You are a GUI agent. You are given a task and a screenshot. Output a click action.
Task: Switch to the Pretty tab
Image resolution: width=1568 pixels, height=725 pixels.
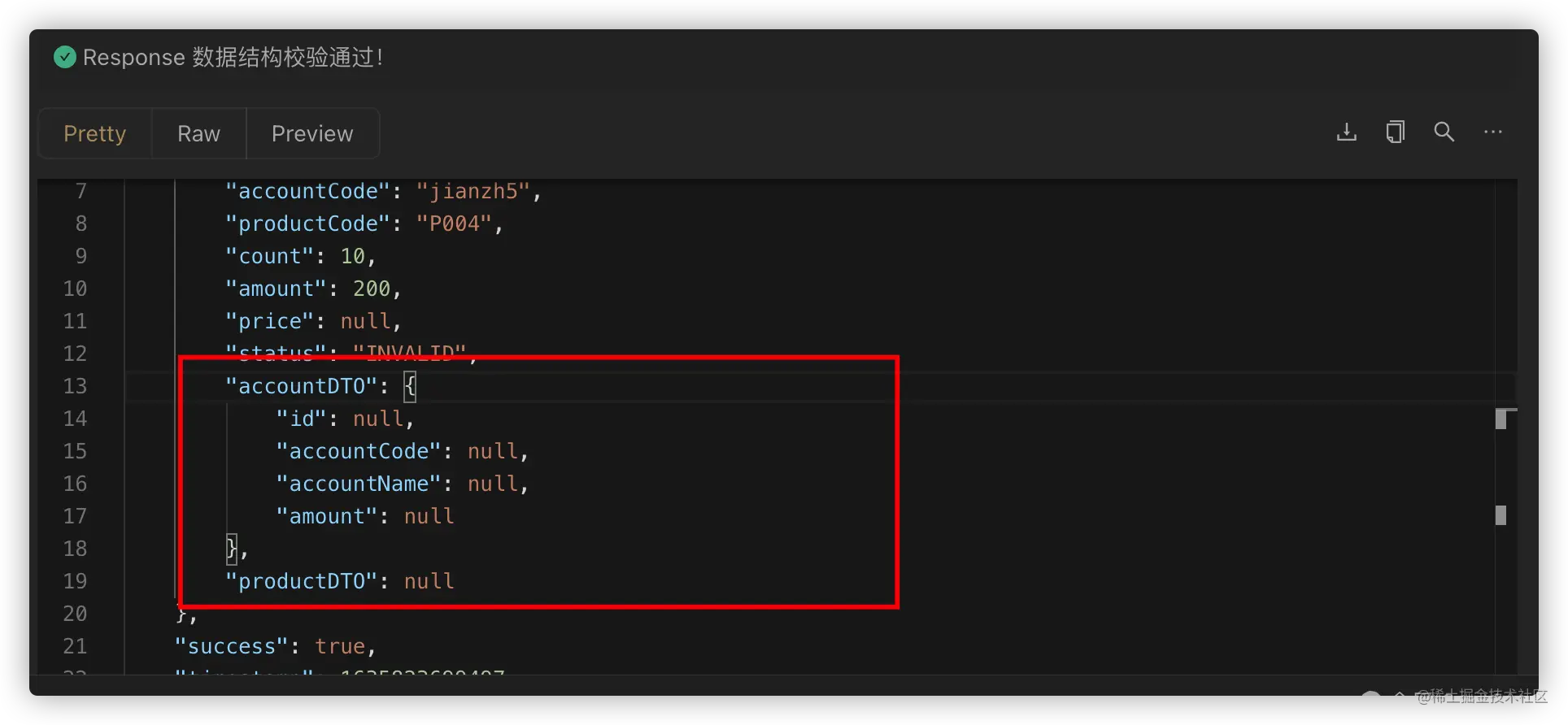(95, 133)
